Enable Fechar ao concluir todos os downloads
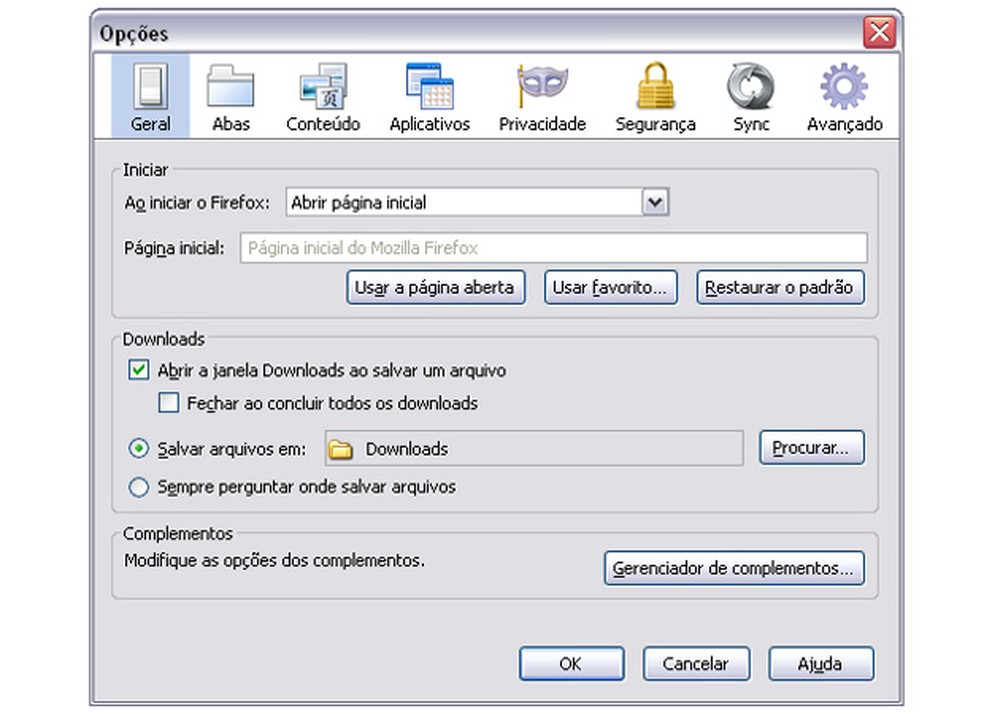This screenshot has height=714, width=984. tap(168, 402)
